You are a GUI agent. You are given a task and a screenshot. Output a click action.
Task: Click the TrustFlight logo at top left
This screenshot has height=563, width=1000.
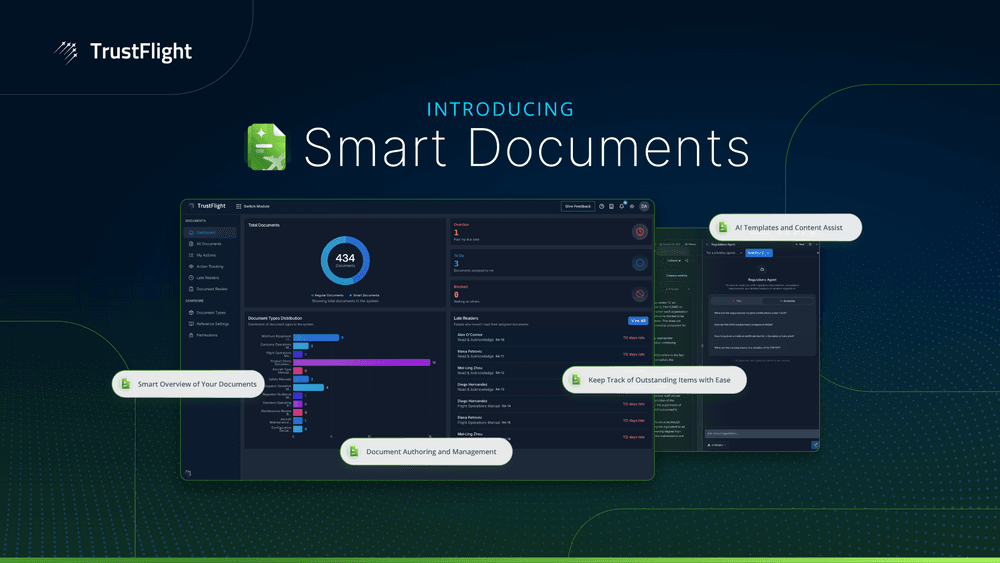(x=122, y=51)
